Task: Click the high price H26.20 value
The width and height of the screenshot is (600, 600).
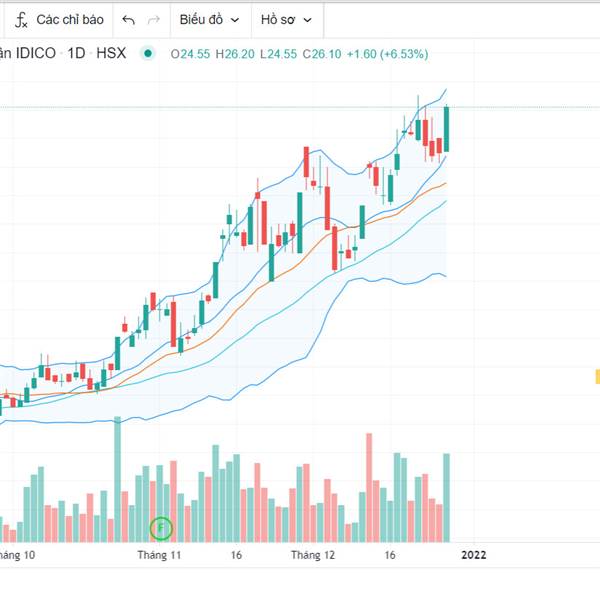Action: 235,54
